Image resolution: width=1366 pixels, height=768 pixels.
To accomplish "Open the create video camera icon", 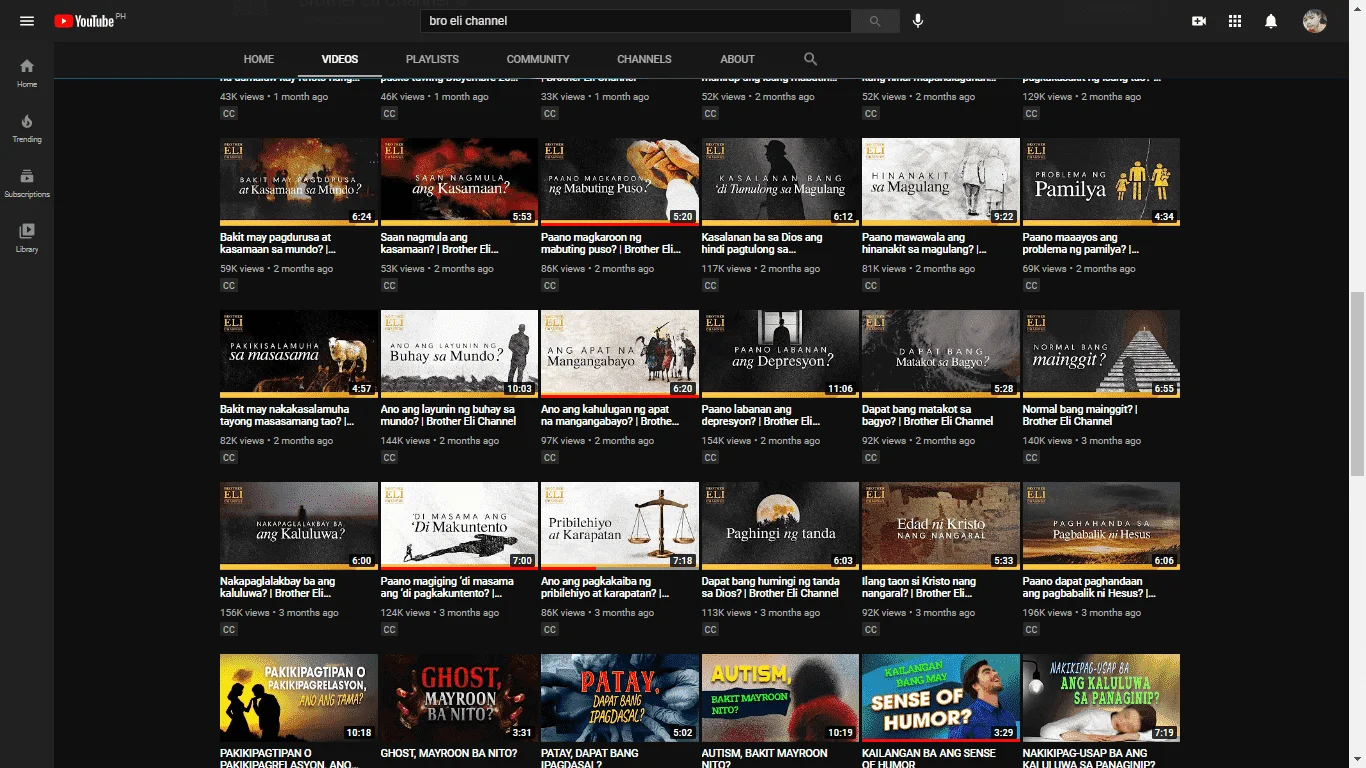I will [x=1199, y=21].
